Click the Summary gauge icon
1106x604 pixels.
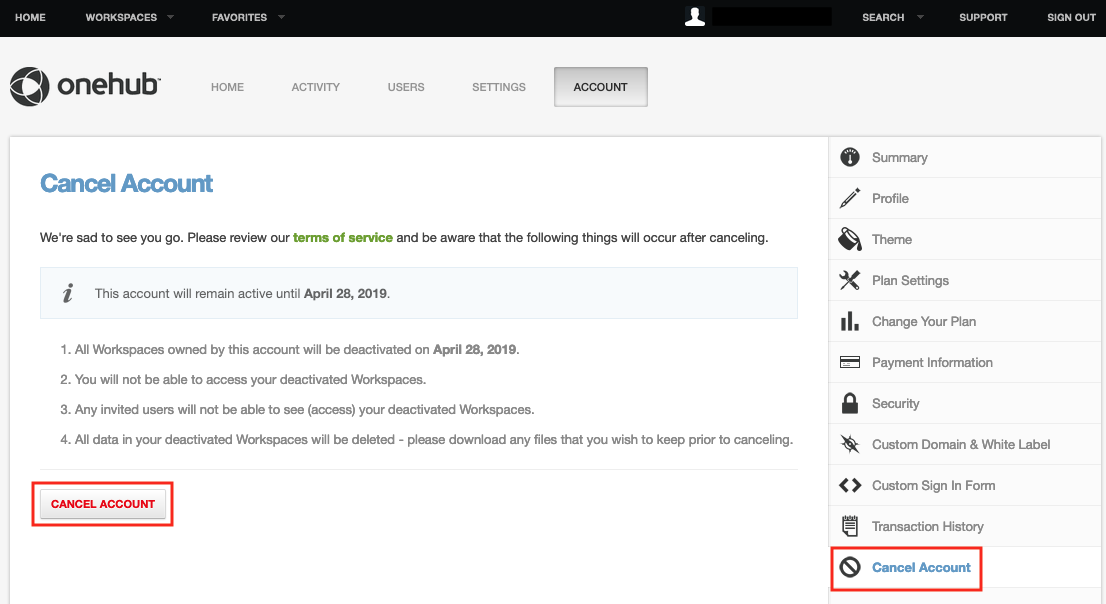coord(850,157)
